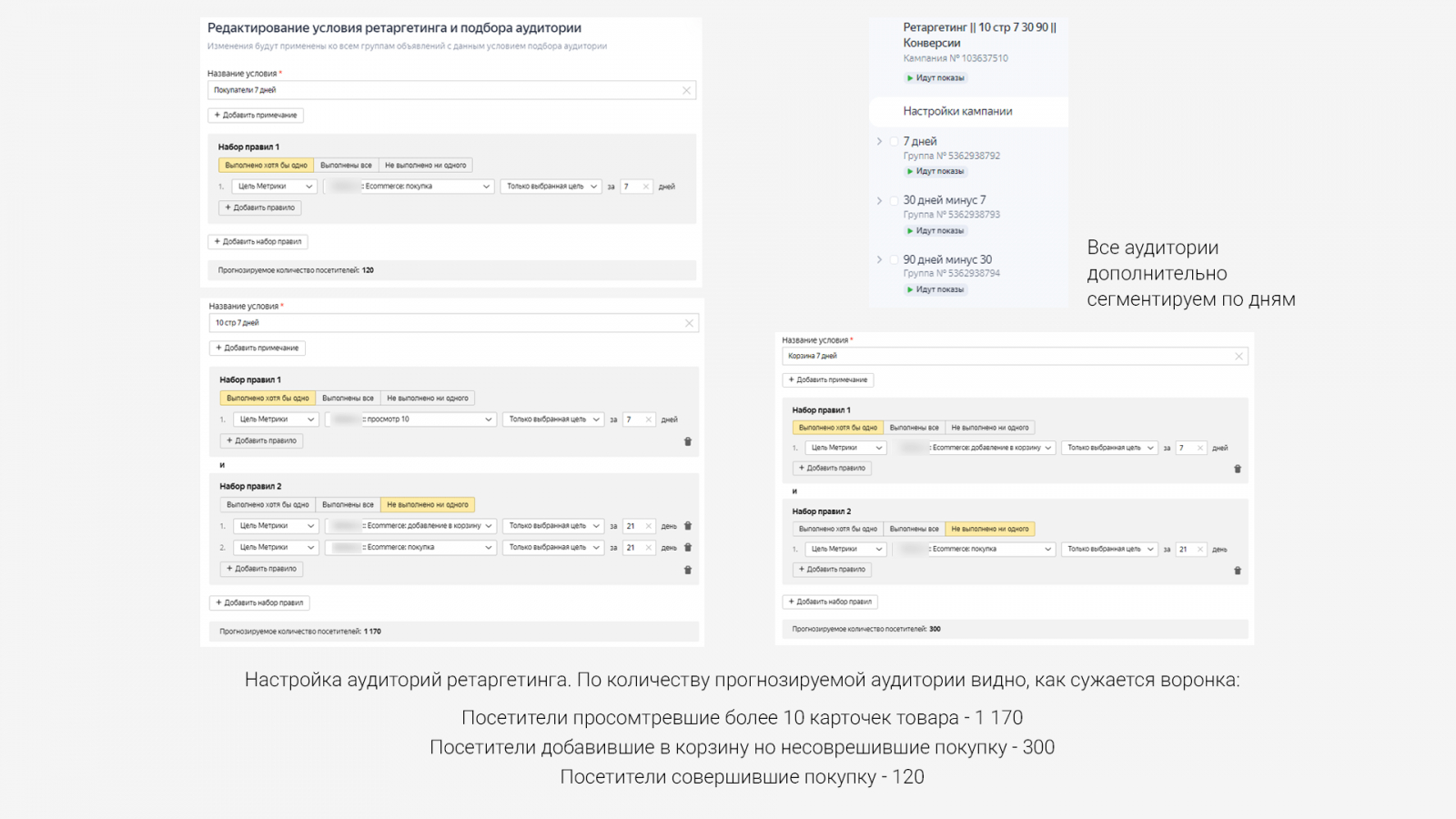Delete rule set 2 in 10 стр form

click(688, 571)
